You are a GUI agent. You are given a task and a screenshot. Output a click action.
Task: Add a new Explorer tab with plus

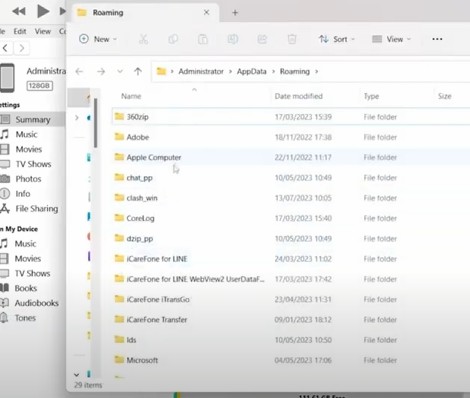[x=235, y=13]
